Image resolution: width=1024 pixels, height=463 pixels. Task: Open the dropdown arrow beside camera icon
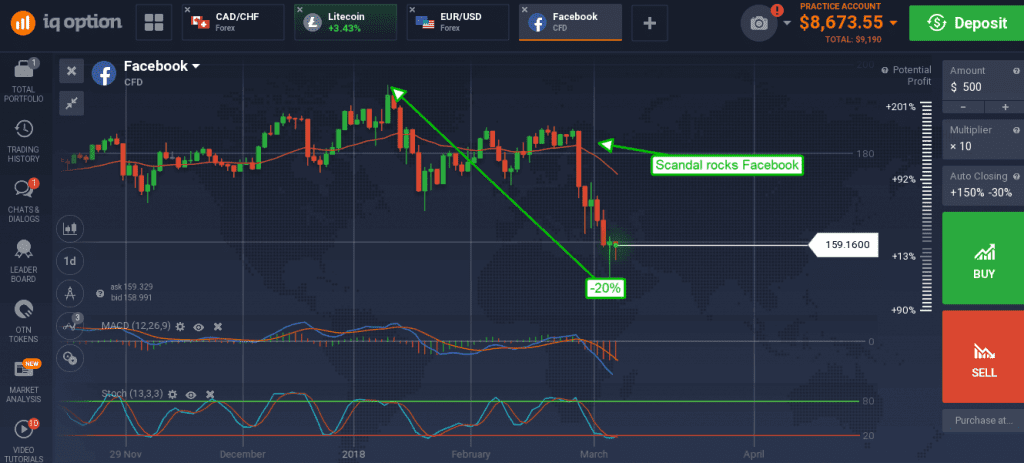(x=787, y=24)
